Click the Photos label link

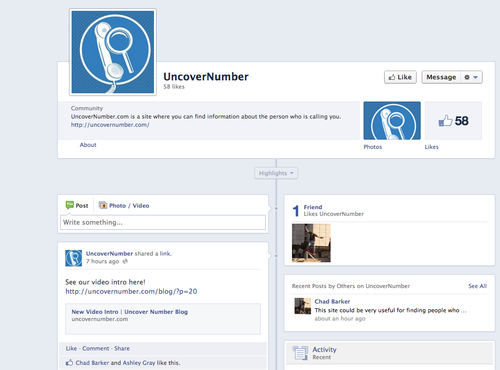click(x=373, y=147)
